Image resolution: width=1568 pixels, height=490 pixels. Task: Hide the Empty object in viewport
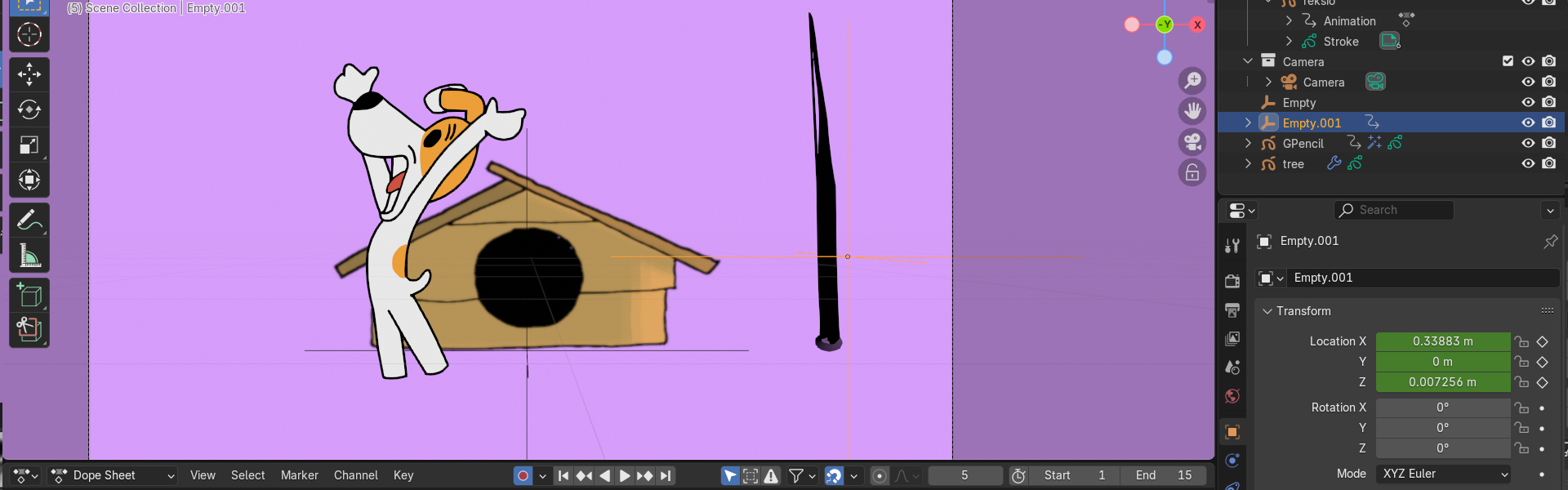point(1528,102)
